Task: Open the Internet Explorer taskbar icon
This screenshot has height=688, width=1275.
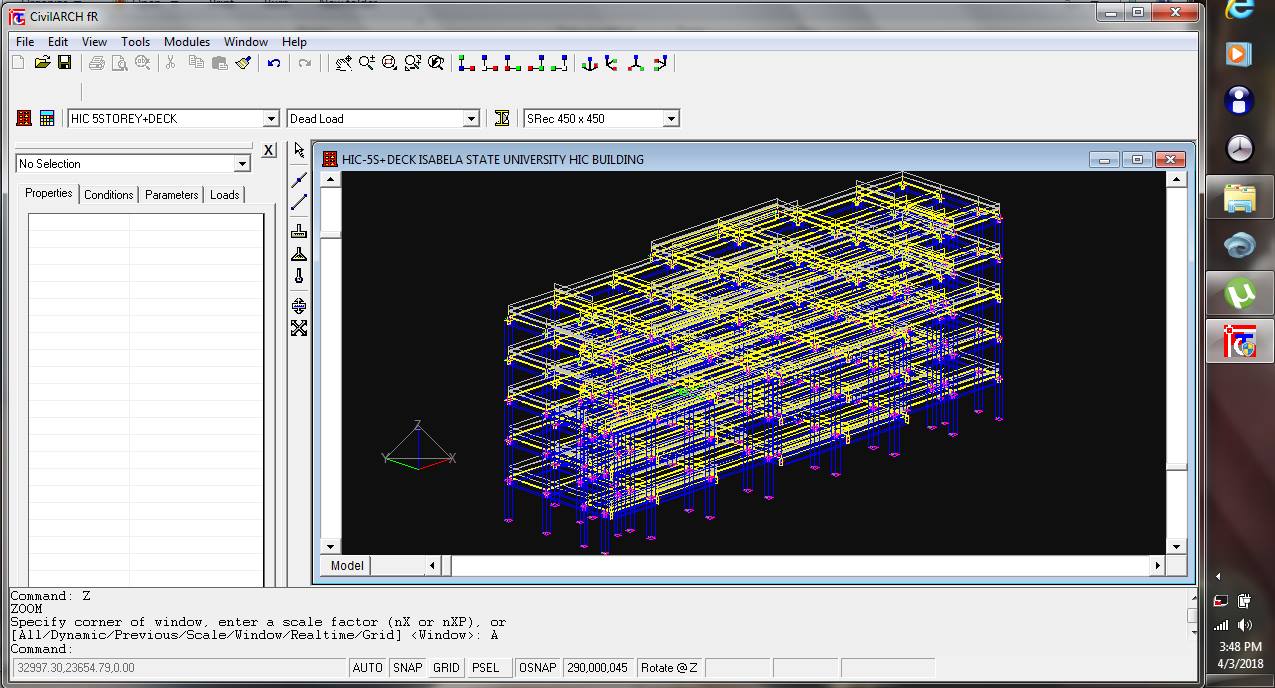Action: pyautogui.click(x=1240, y=10)
